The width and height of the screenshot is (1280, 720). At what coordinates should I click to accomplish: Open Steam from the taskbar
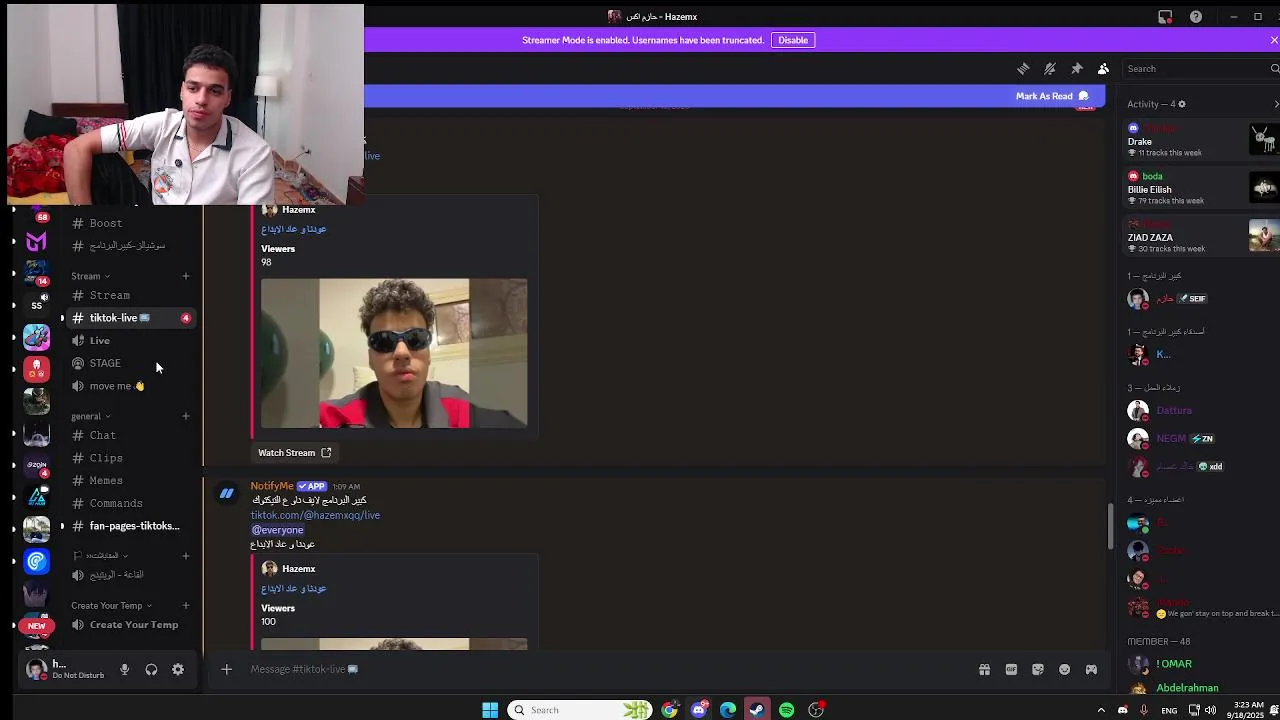757,710
